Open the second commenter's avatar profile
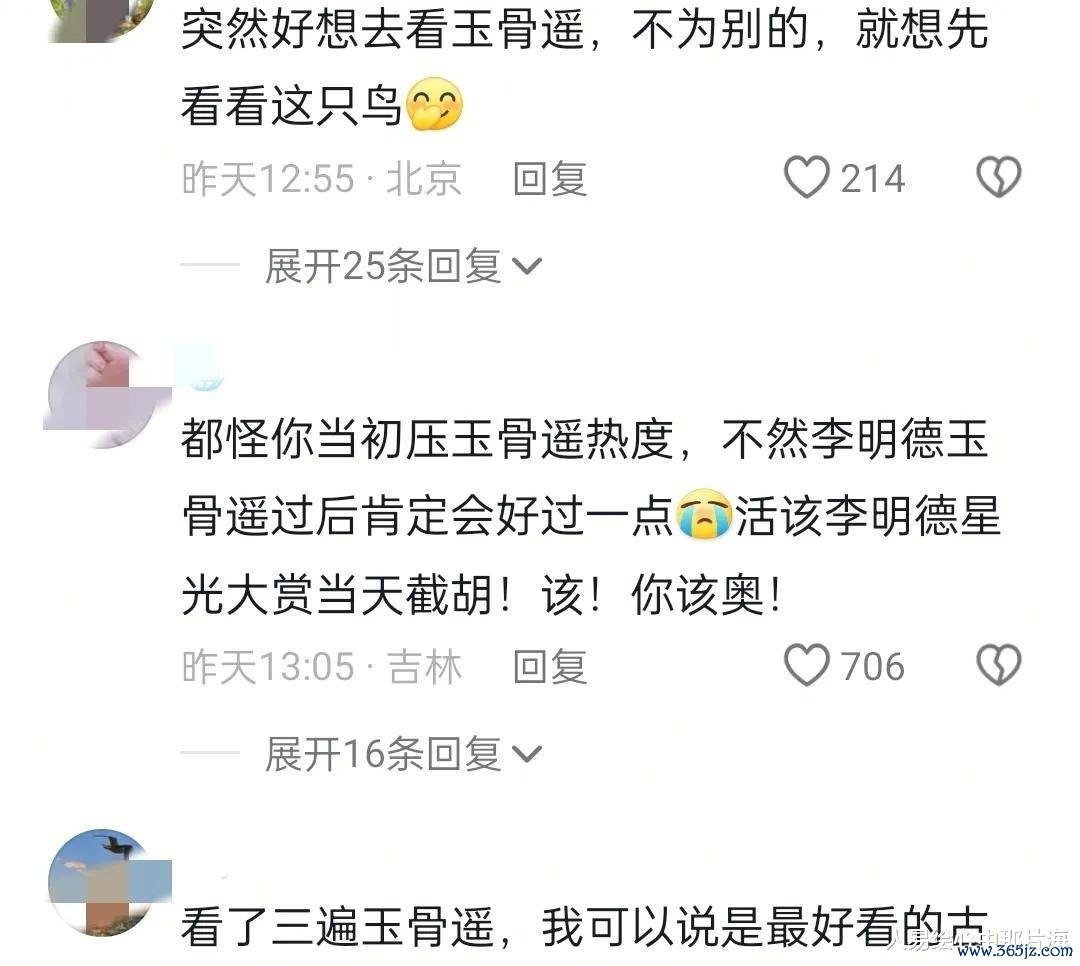The image size is (1080, 966). coord(103,395)
